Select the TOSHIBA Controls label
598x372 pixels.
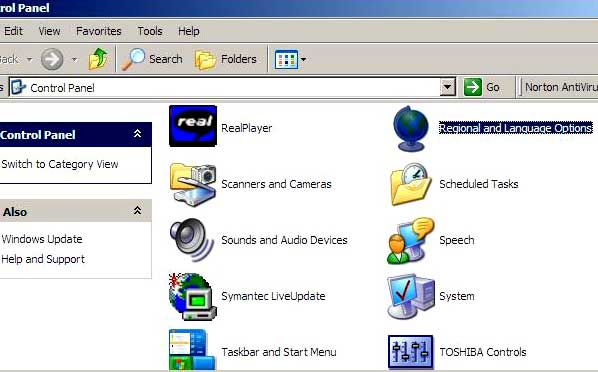click(x=482, y=352)
